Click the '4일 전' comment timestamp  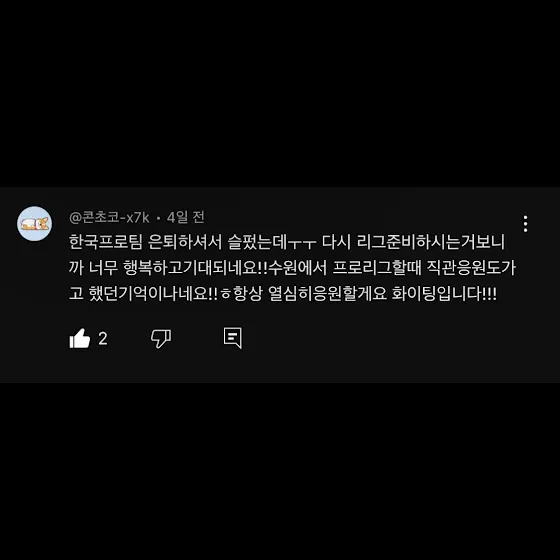pos(185,217)
